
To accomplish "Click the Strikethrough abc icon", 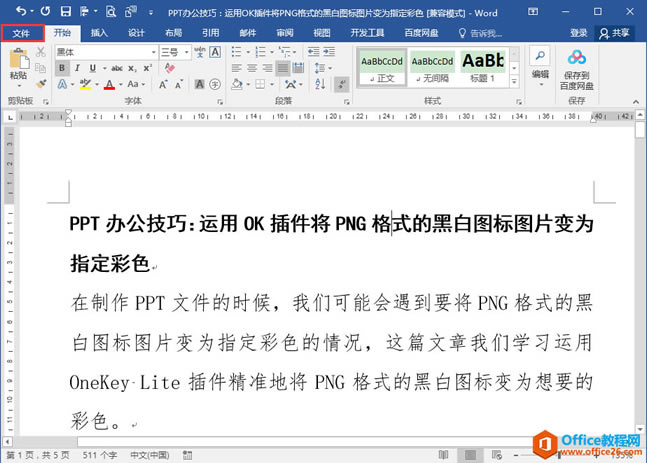I will point(117,68).
